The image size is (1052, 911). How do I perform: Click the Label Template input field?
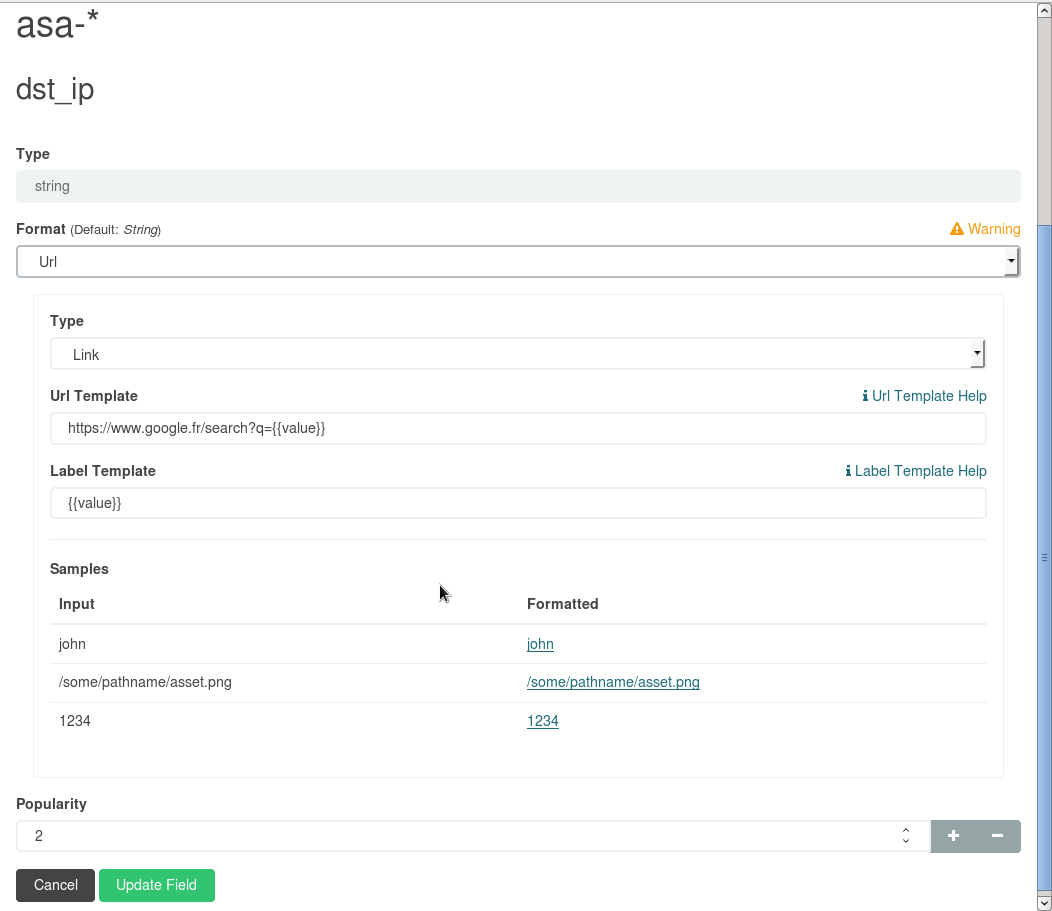[518, 503]
